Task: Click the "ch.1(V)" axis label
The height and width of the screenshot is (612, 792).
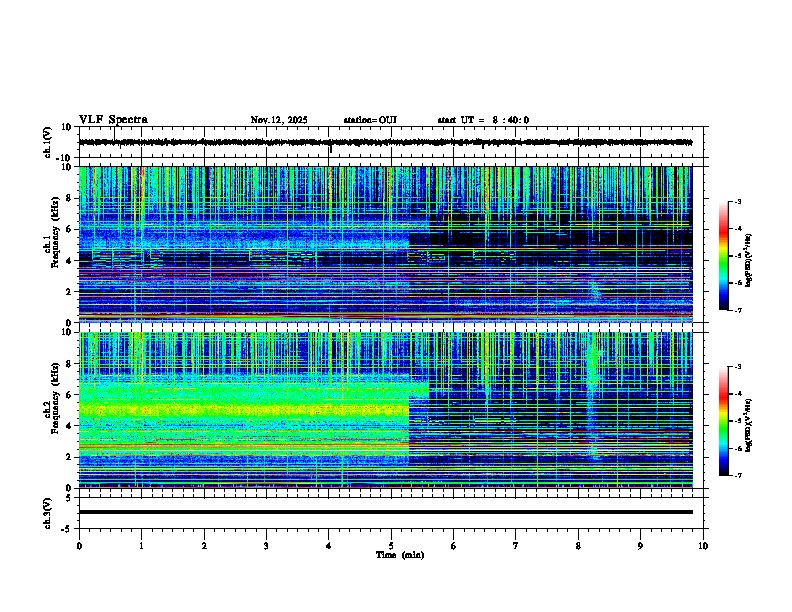Action: 48,142
